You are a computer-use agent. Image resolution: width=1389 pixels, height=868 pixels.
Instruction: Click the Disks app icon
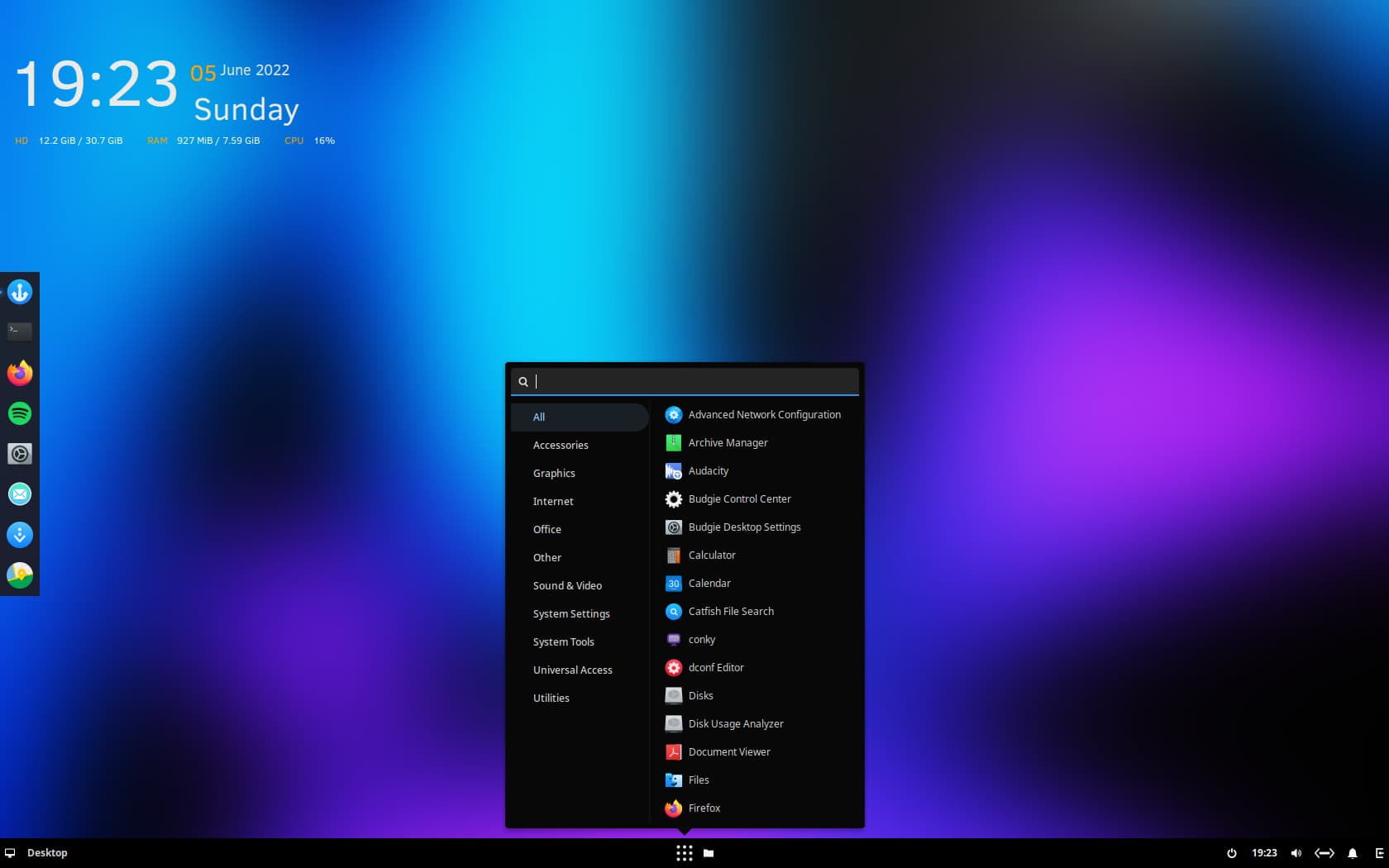tap(674, 696)
